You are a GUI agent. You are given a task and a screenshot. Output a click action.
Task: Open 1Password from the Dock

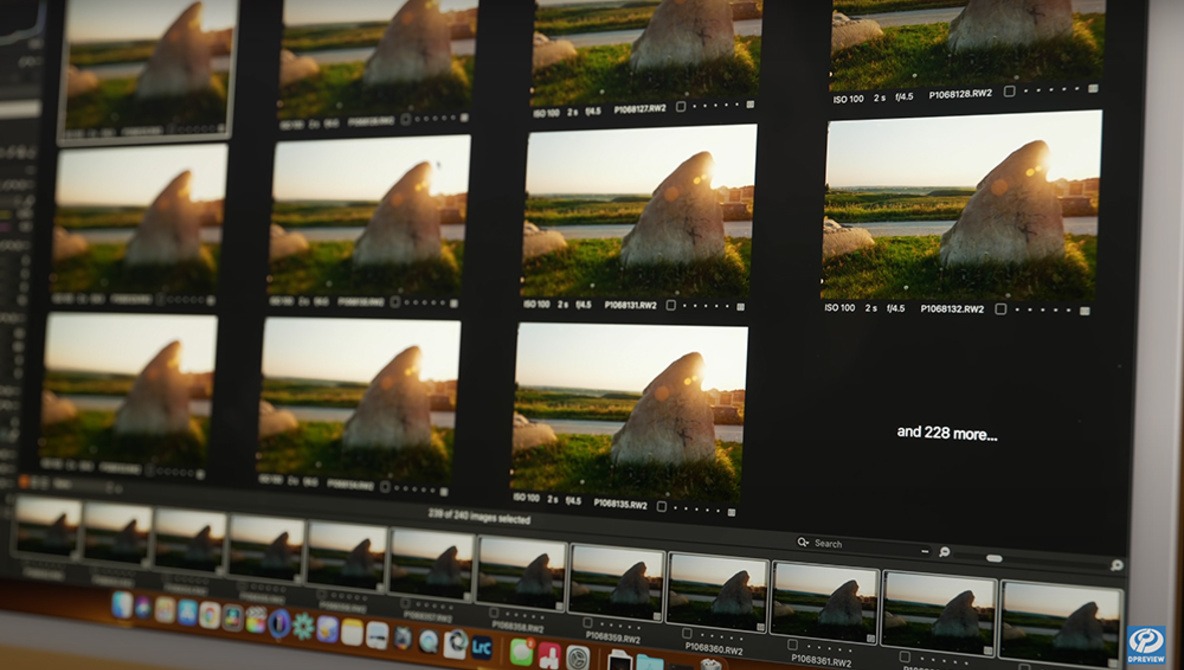(x=279, y=623)
